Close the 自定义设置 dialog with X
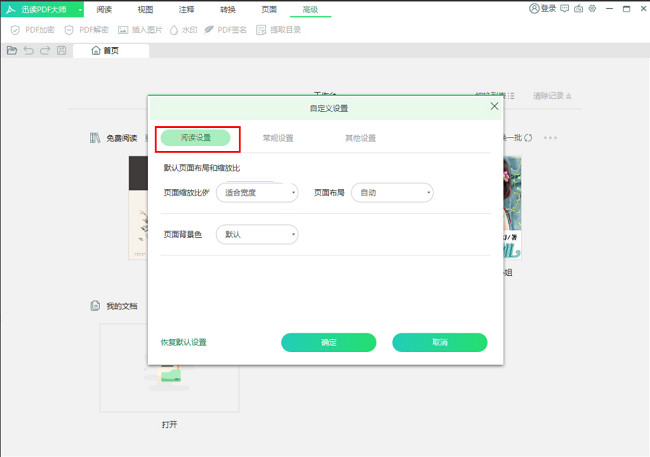This screenshot has height=457, width=650. [493, 106]
